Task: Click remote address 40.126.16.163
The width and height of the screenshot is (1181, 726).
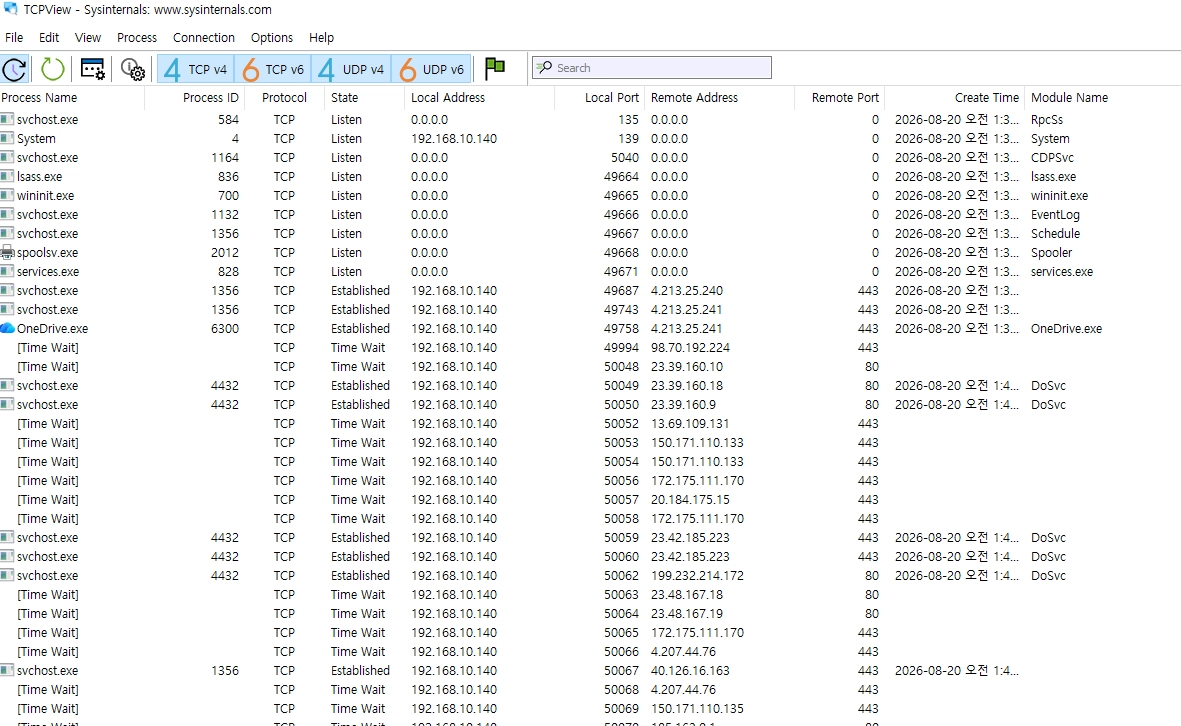Action: tap(690, 670)
